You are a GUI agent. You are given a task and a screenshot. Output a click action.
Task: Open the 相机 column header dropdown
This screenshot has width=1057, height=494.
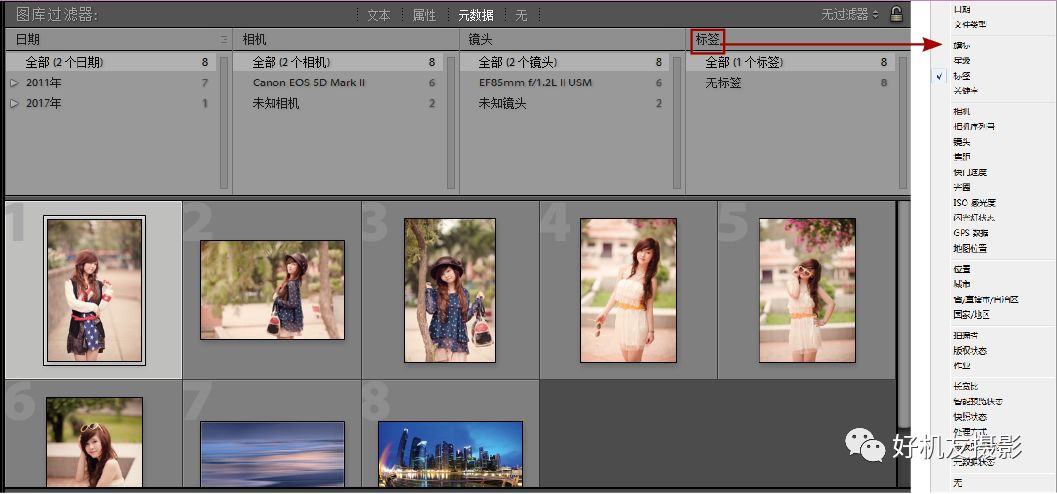[x=254, y=40]
